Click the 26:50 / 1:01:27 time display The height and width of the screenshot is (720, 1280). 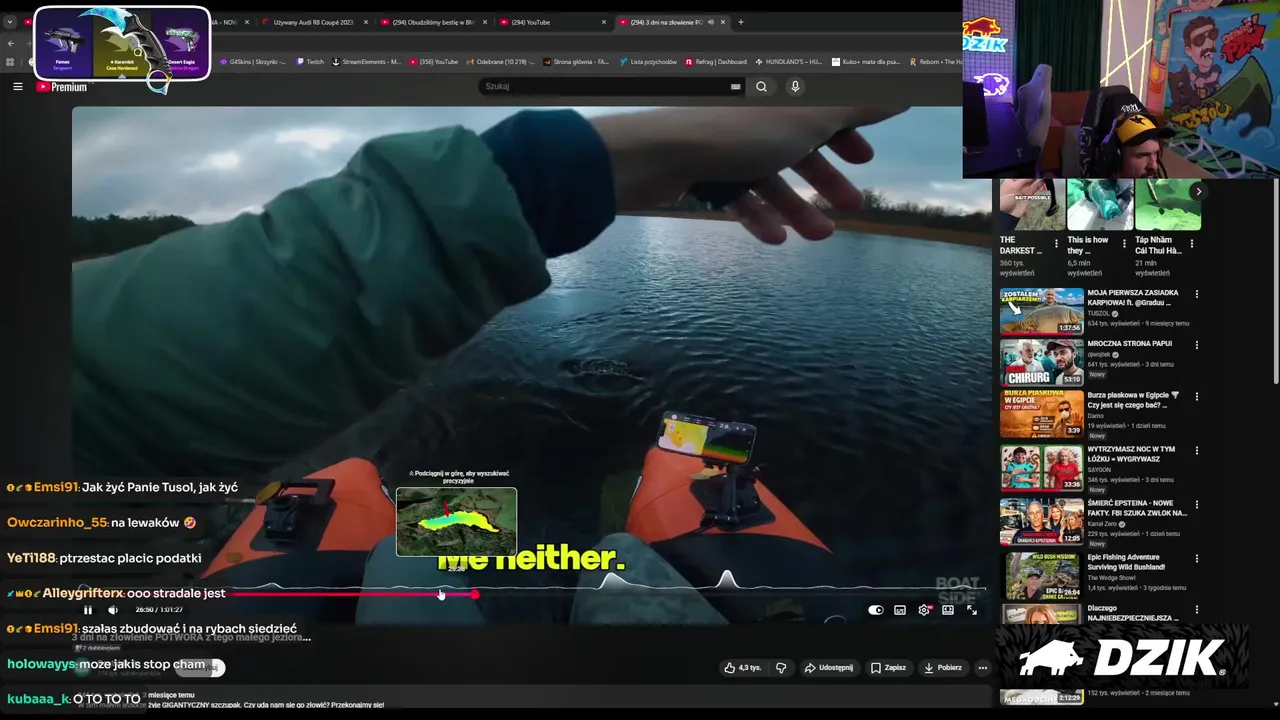click(x=159, y=610)
